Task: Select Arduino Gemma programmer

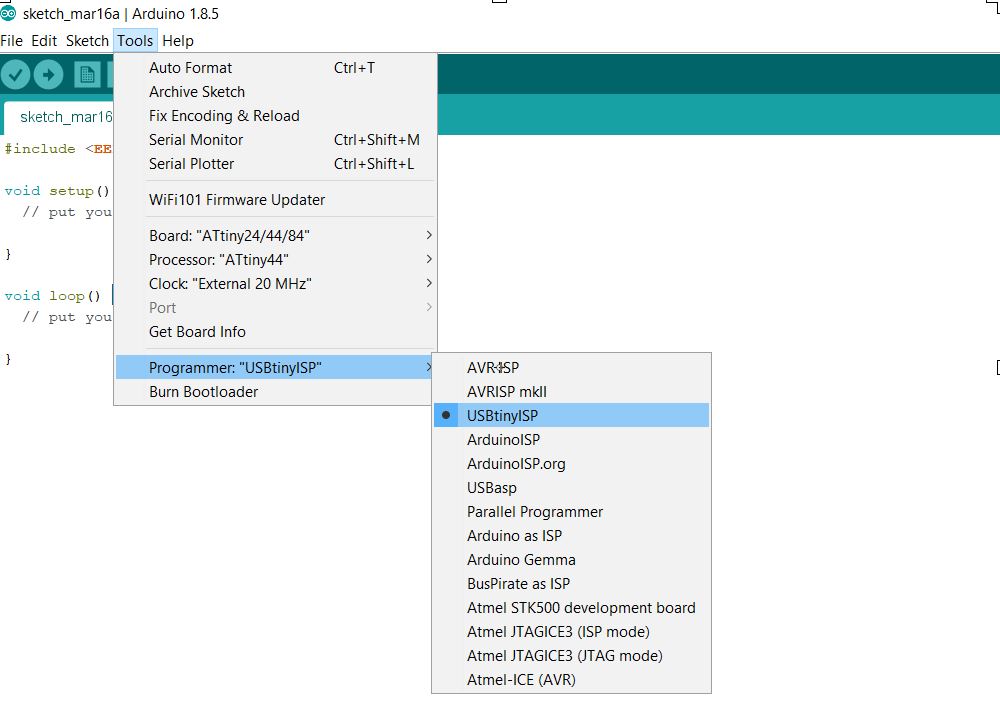Action: 571,560
